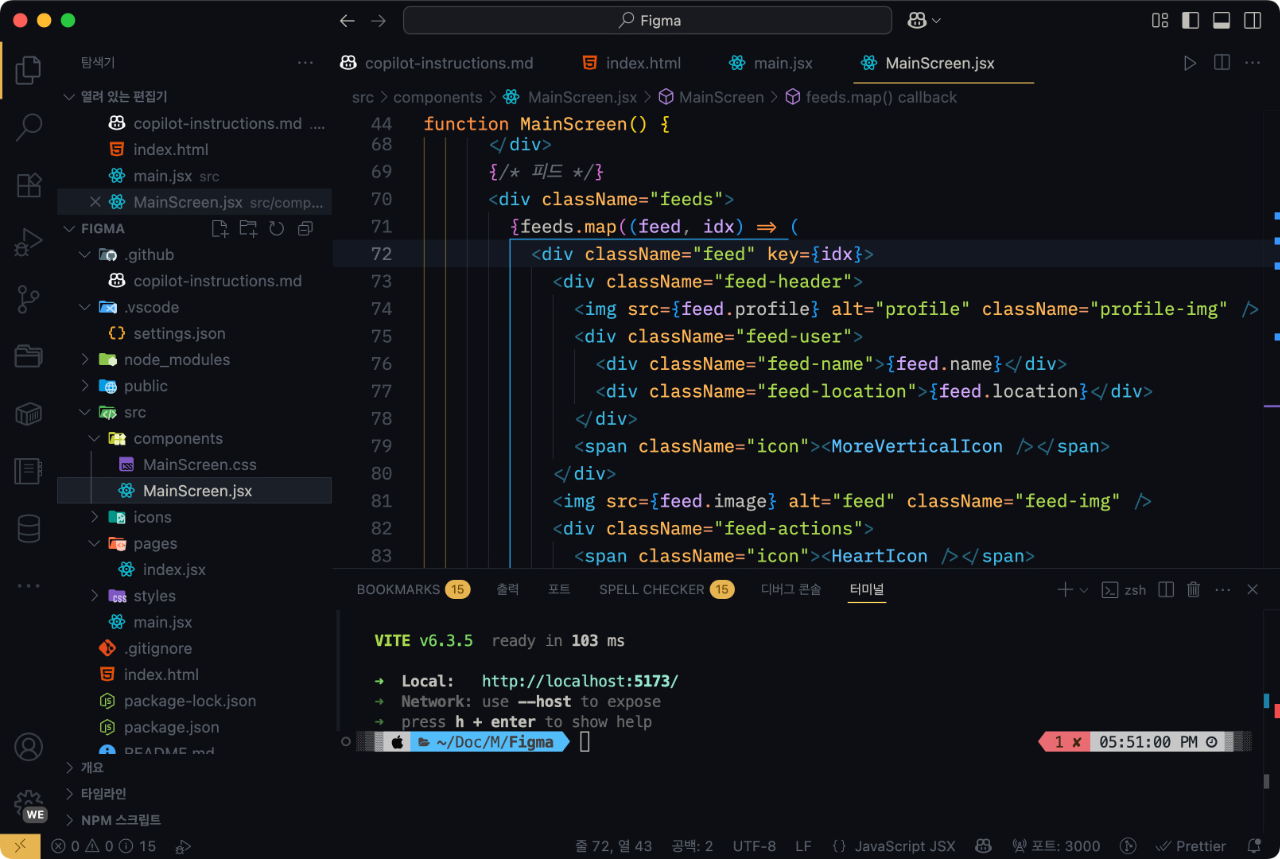The image size is (1280, 859).
Task: Toggle the secondary side bar visibility
Action: [1252, 20]
